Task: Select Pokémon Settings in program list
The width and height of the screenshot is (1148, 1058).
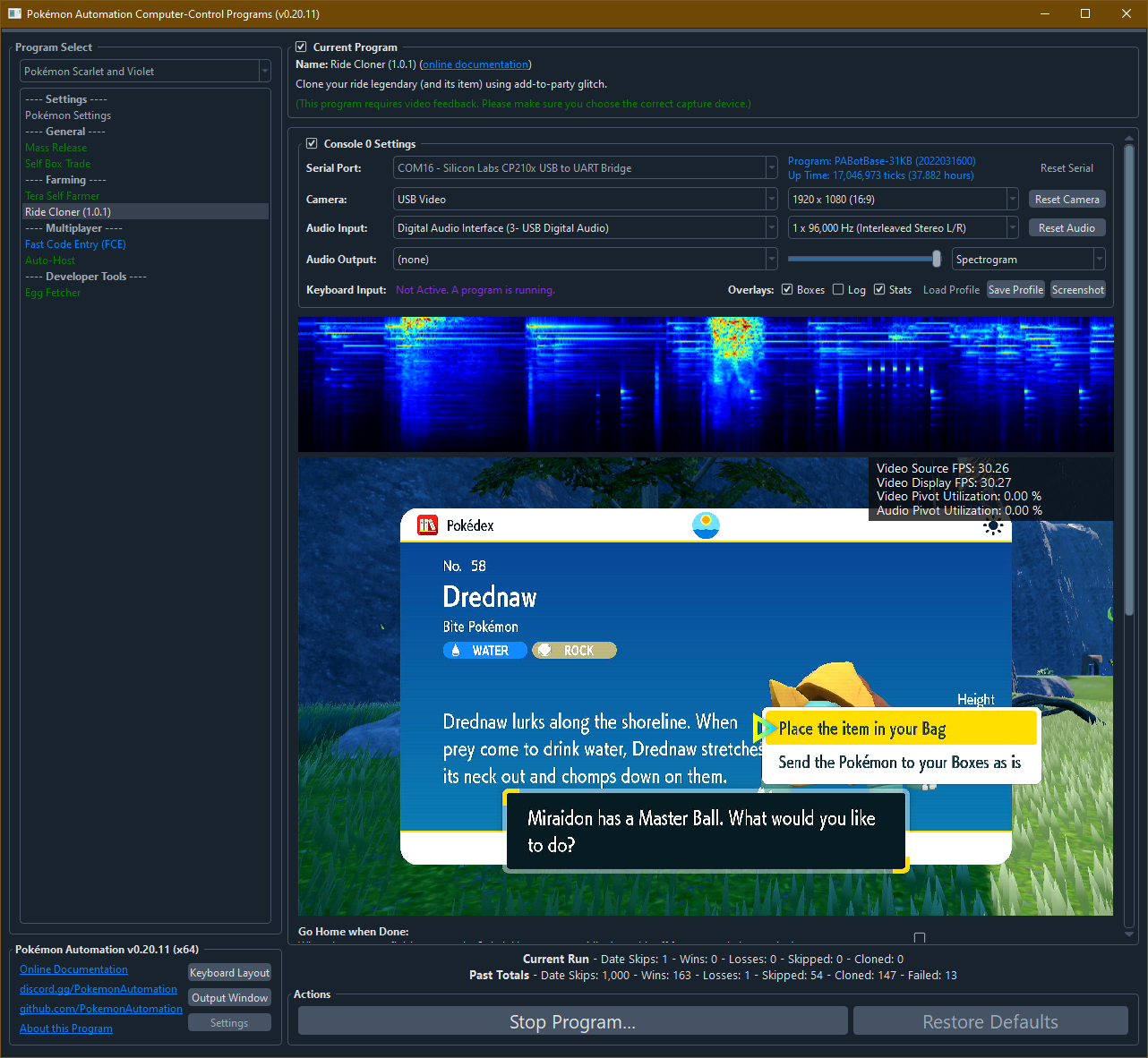Action: (x=68, y=115)
